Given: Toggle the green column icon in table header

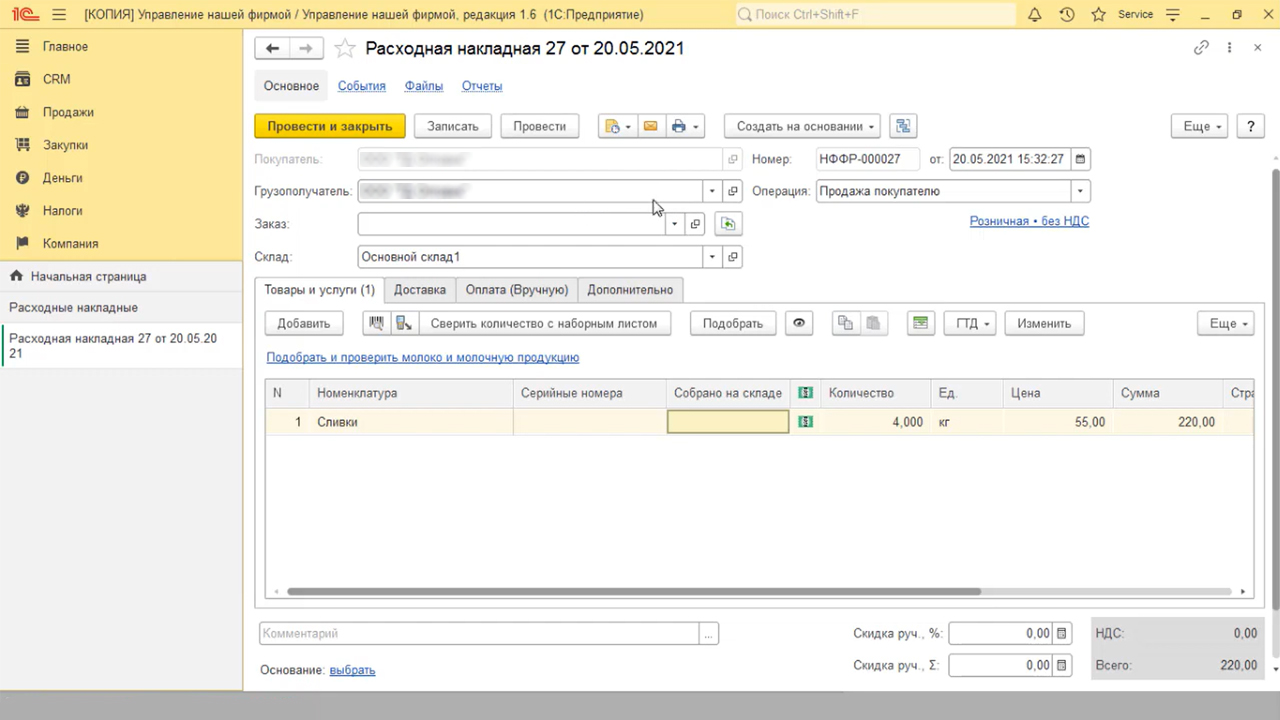Looking at the screenshot, I should coord(806,393).
